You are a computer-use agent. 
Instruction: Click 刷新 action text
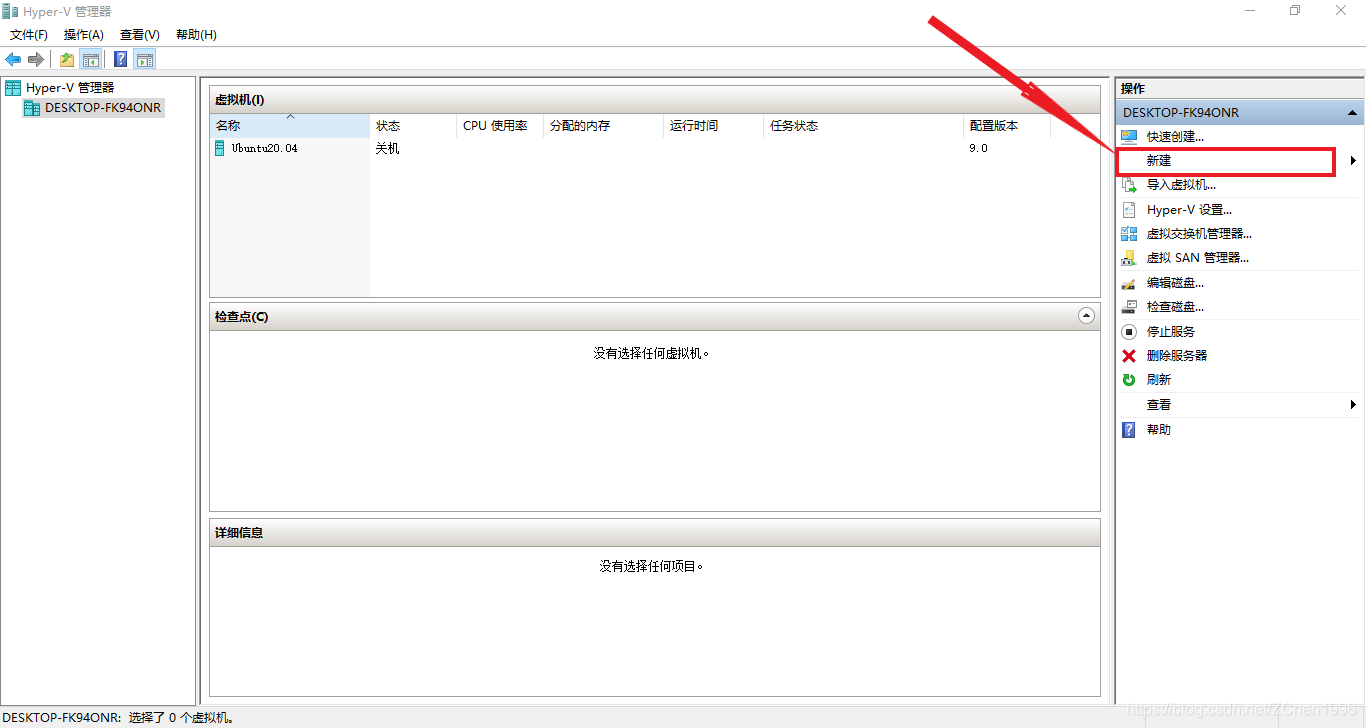[1159, 380]
